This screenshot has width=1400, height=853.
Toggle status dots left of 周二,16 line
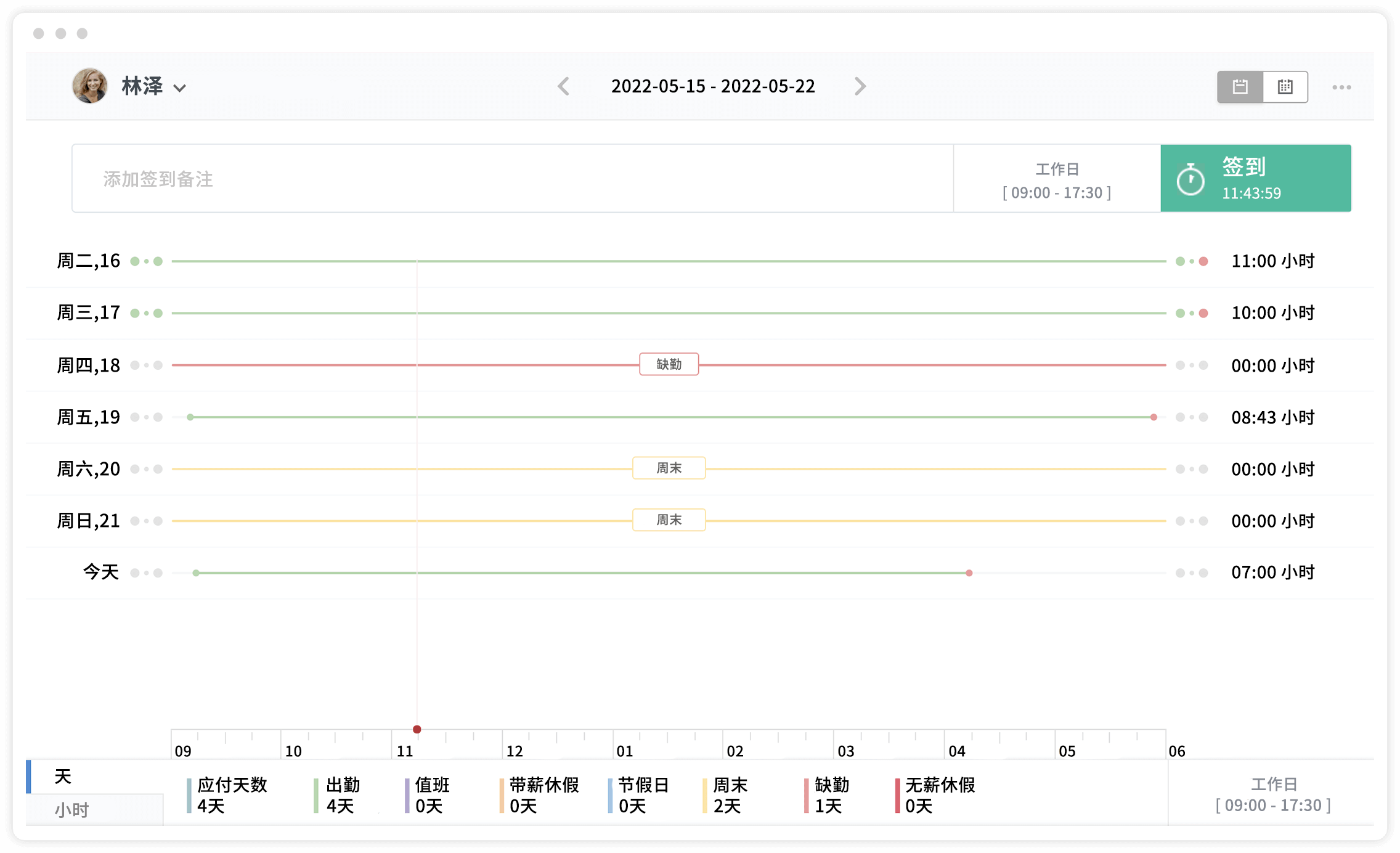click(x=146, y=261)
